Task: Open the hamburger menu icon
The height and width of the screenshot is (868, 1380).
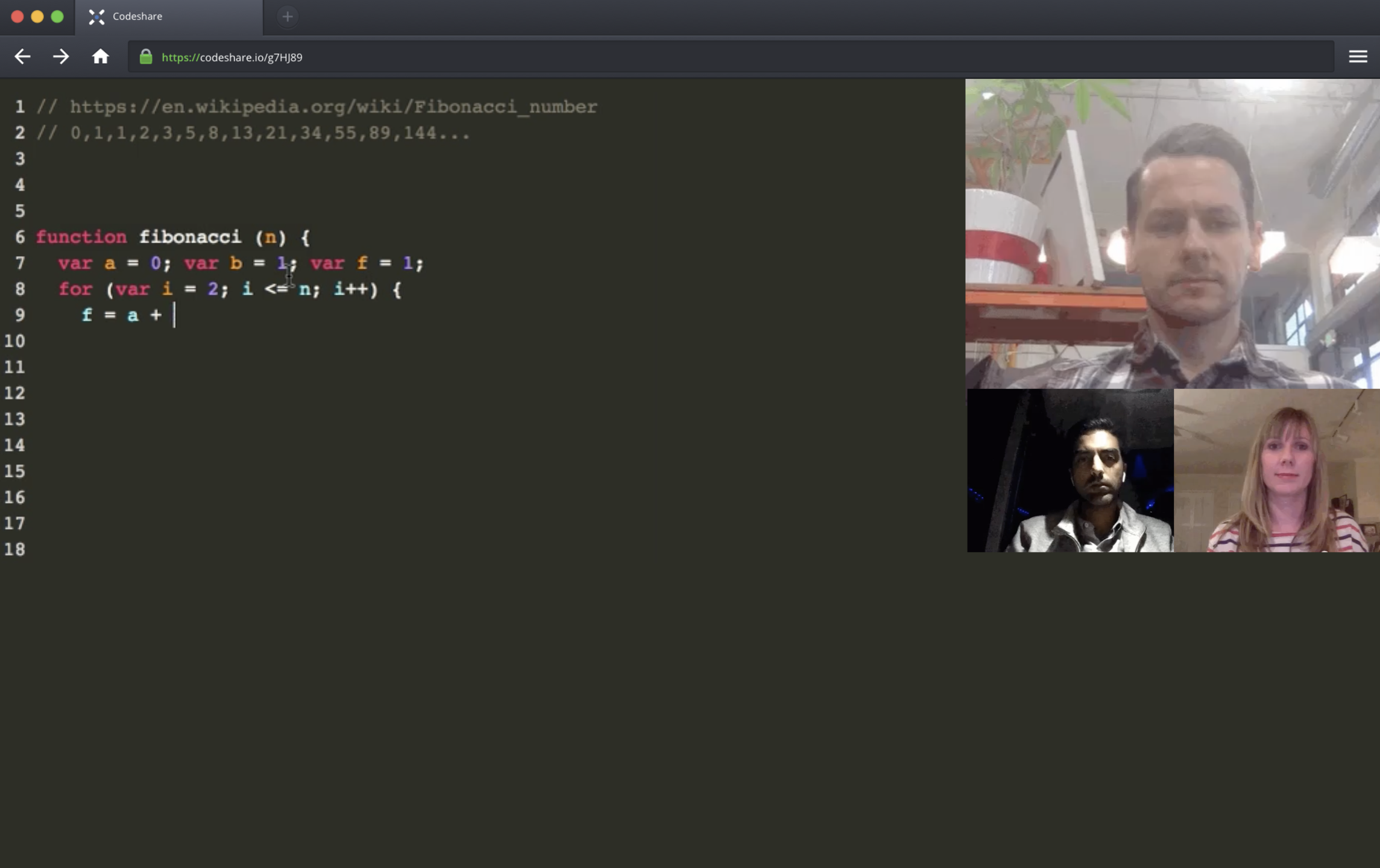Action: 1358,57
